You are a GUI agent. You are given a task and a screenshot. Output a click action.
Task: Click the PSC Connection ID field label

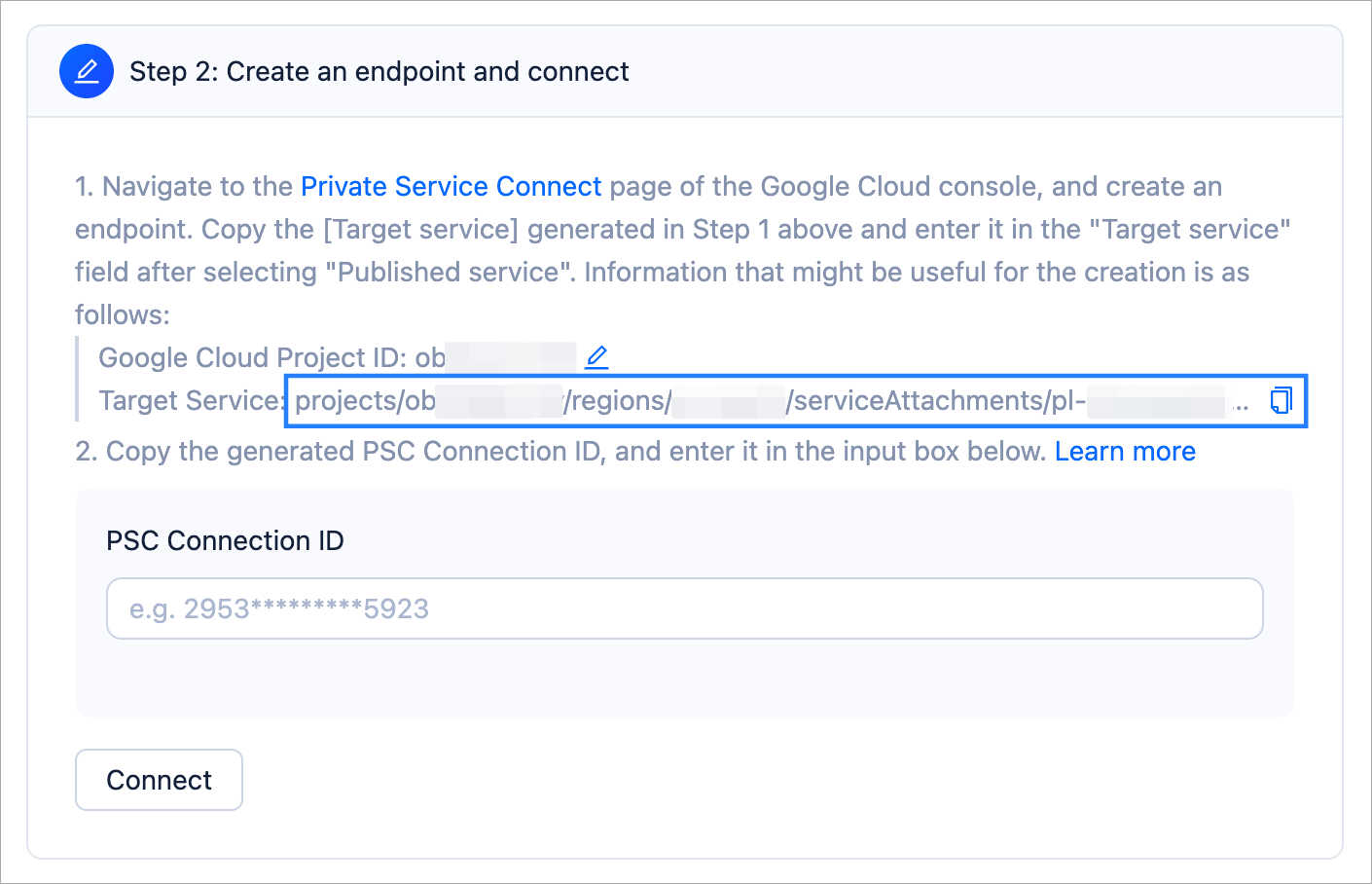tap(225, 540)
